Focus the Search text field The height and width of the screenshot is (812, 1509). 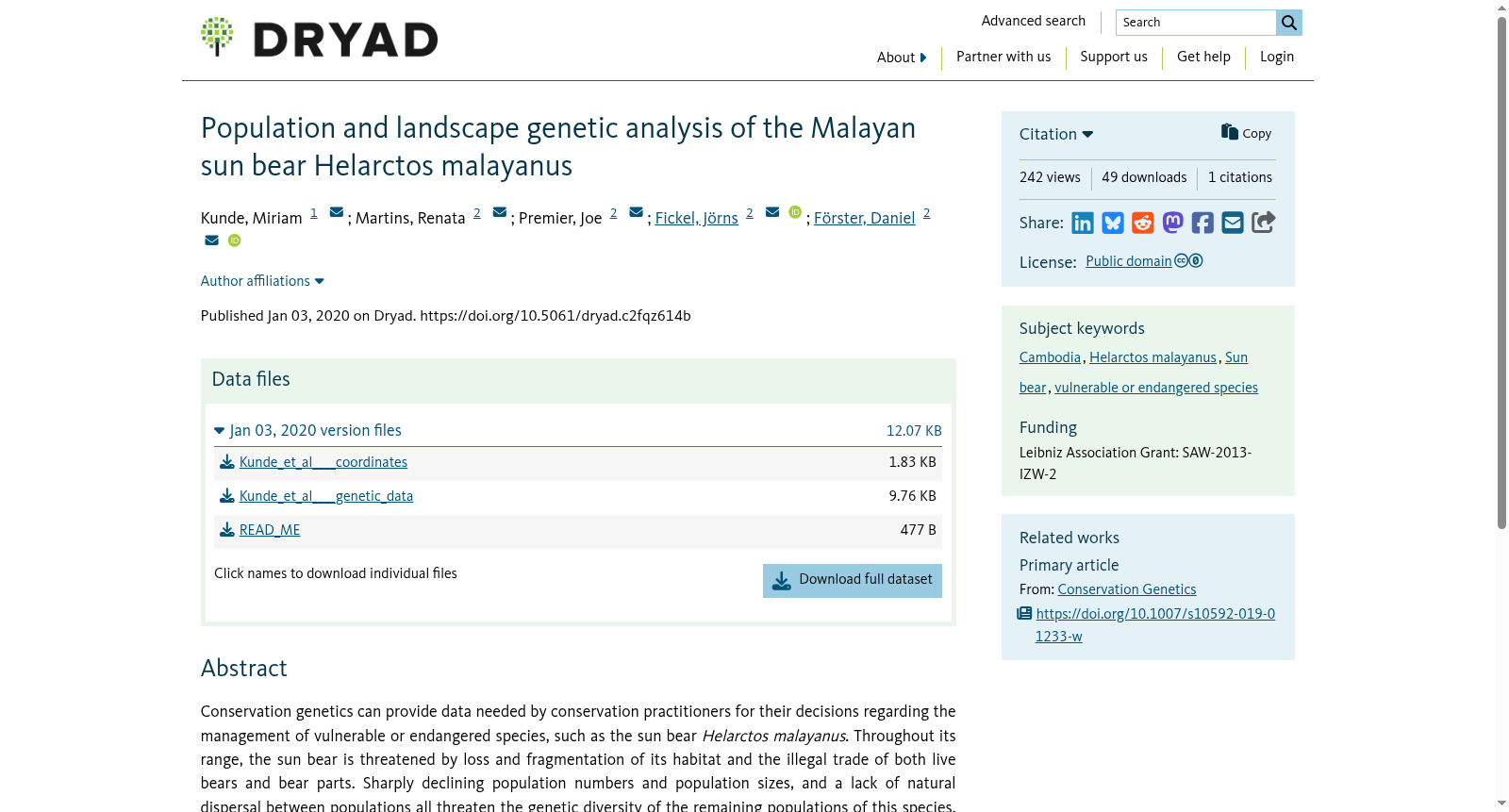pos(1196,23)
